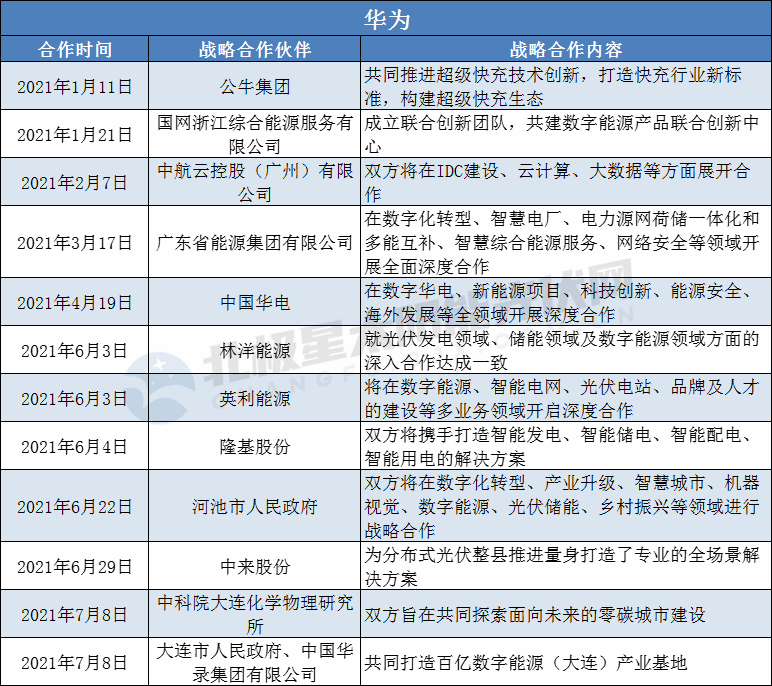Select the 公牛集团 partner cell
The height and width of the screenshot is (686, 772).
[255, 86]
